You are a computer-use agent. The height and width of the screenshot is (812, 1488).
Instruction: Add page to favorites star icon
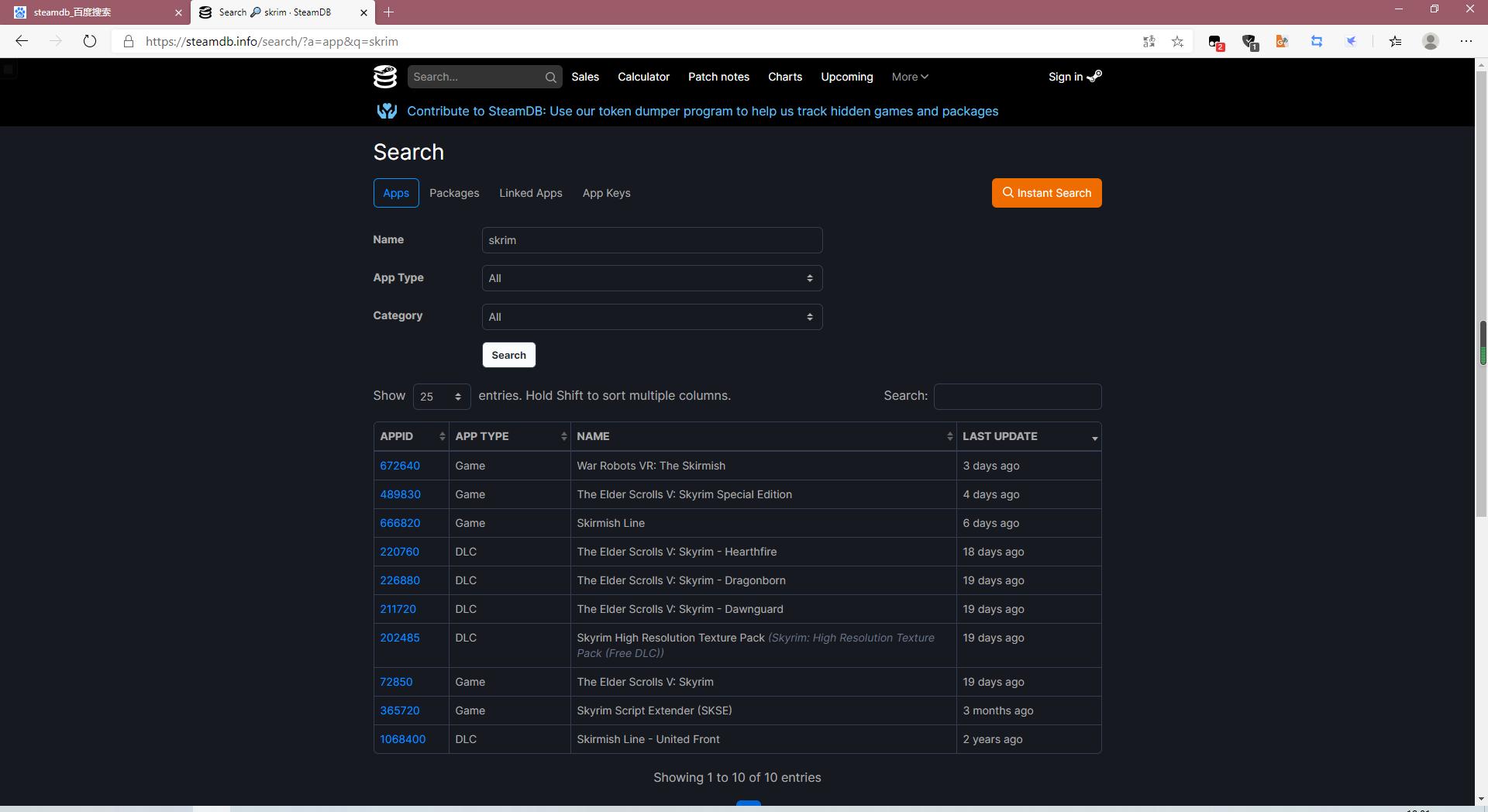[x=1177, y=42]
